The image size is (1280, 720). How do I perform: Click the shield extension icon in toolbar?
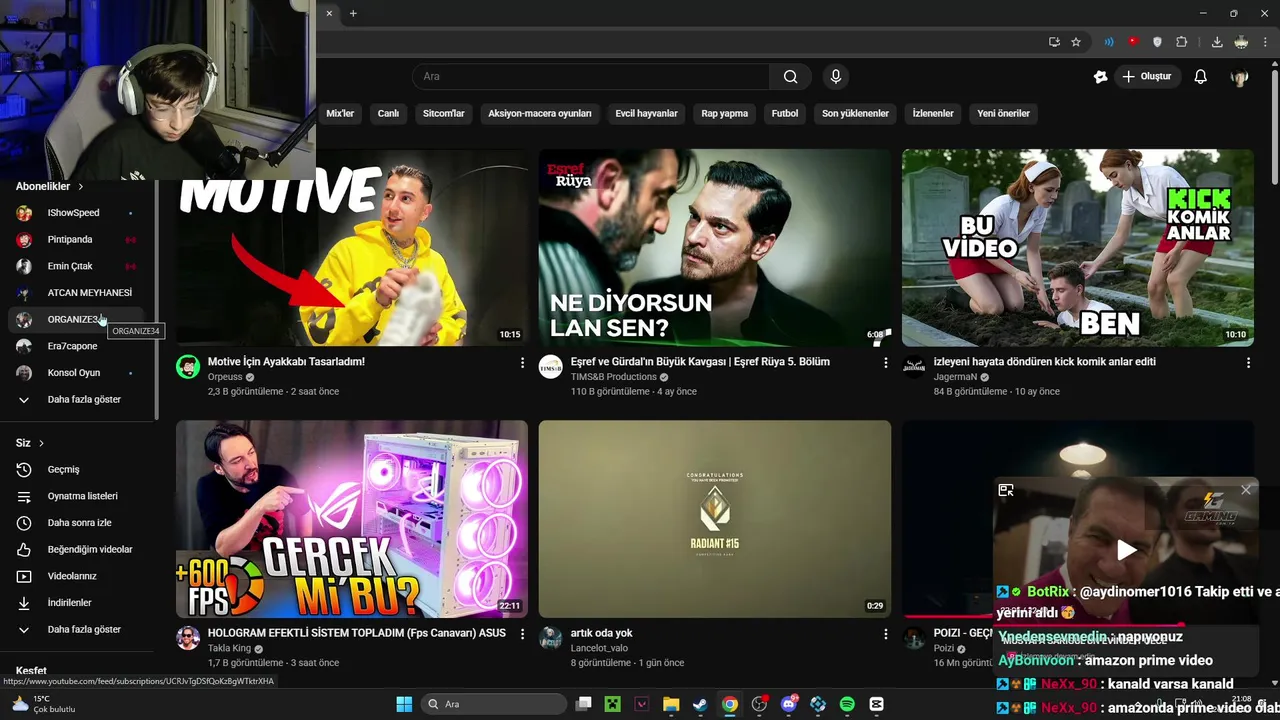[1157, 42]
